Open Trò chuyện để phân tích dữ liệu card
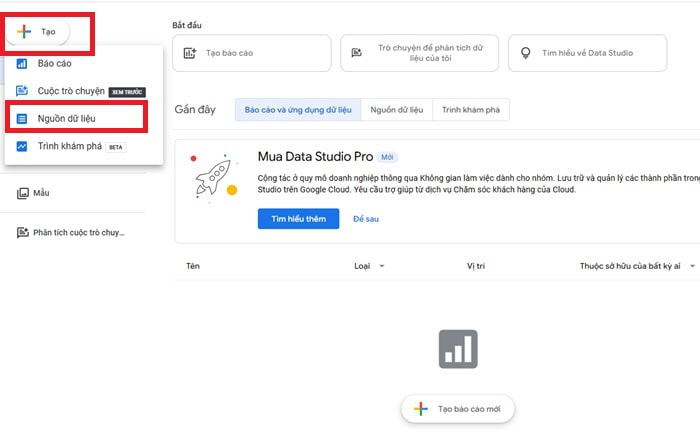Image resolution: width=700 pixels, height=441 pixels. point(419,53)
